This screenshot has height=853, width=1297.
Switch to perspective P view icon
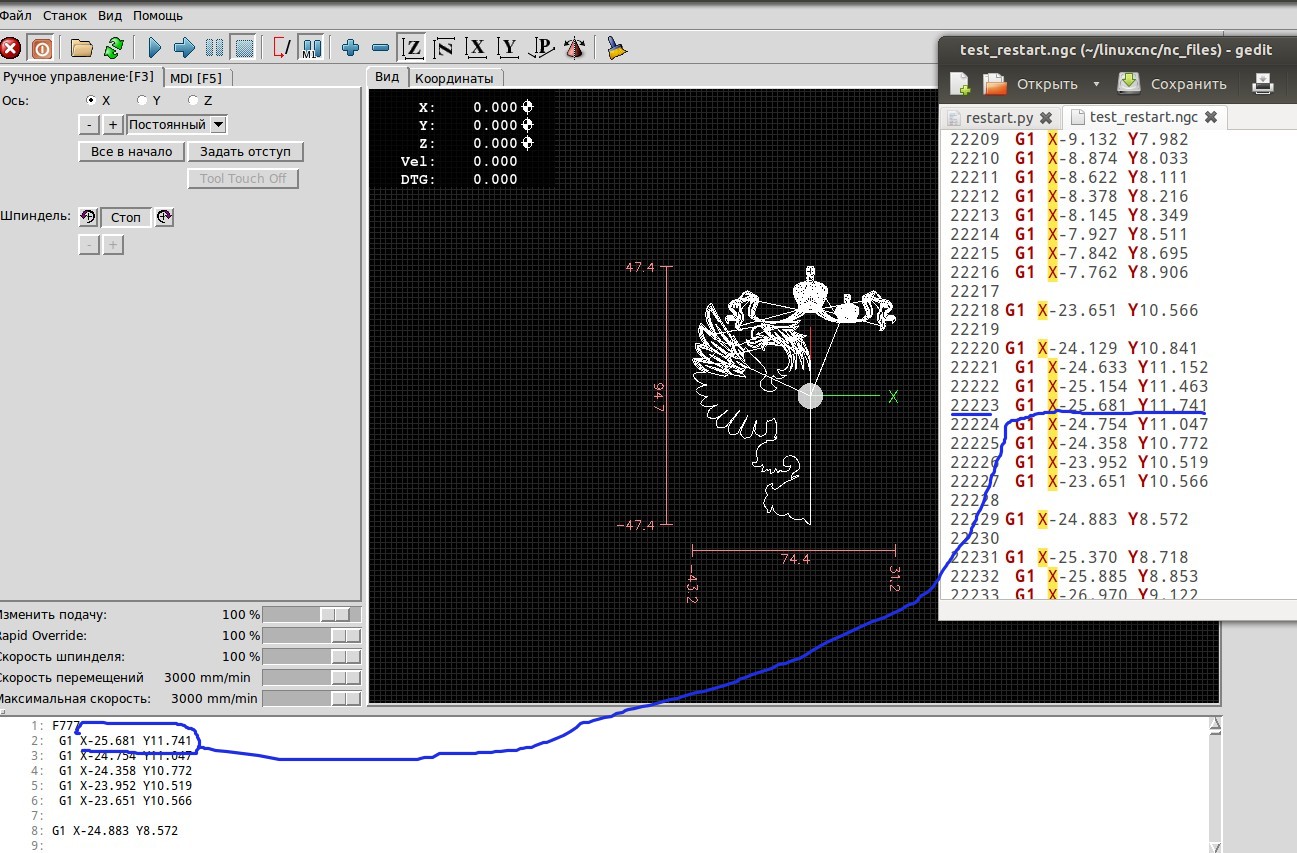pyautogui.click(x=542, y=47)
